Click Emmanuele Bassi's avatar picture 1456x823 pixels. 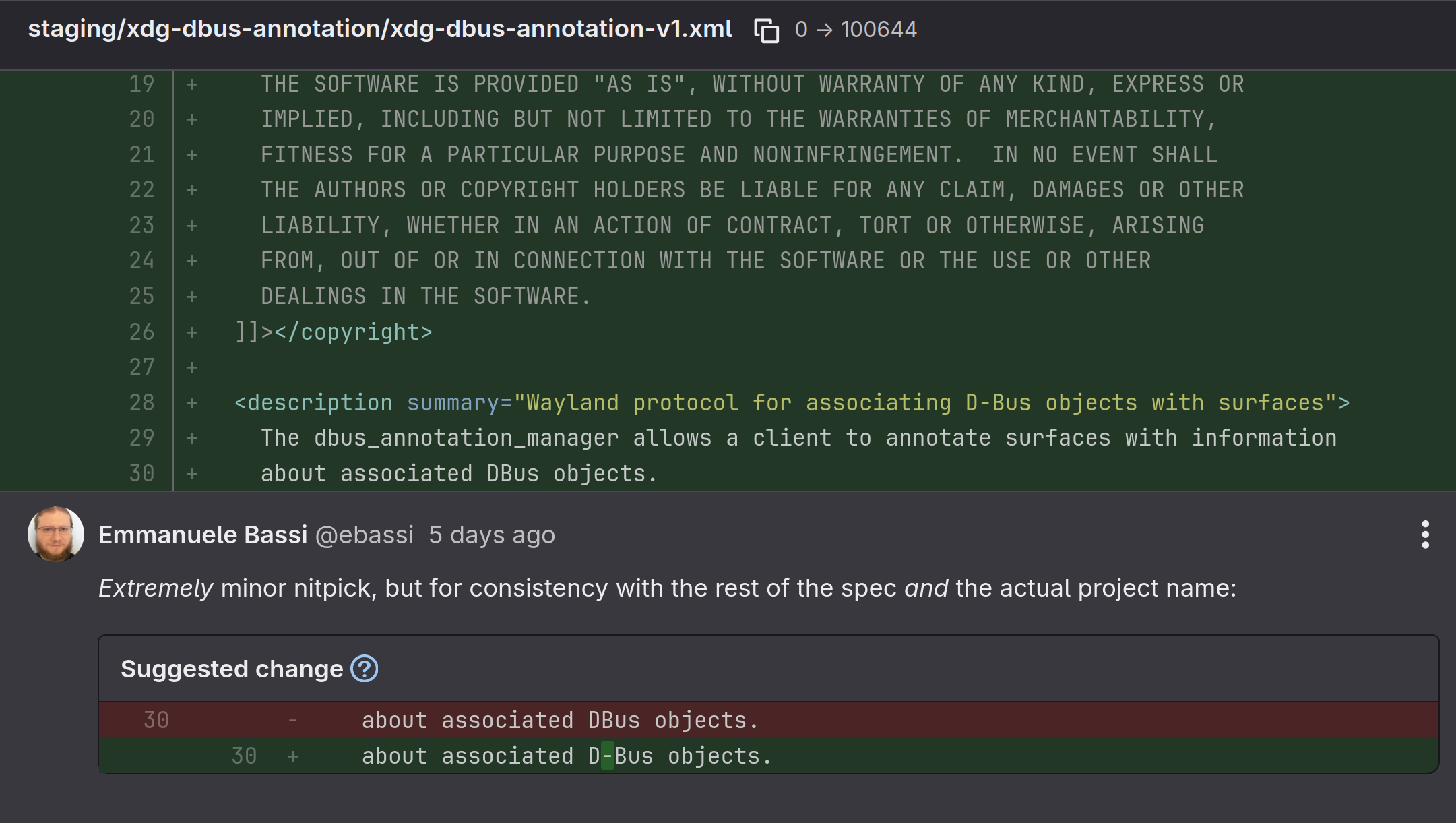[x=56, y=534]
